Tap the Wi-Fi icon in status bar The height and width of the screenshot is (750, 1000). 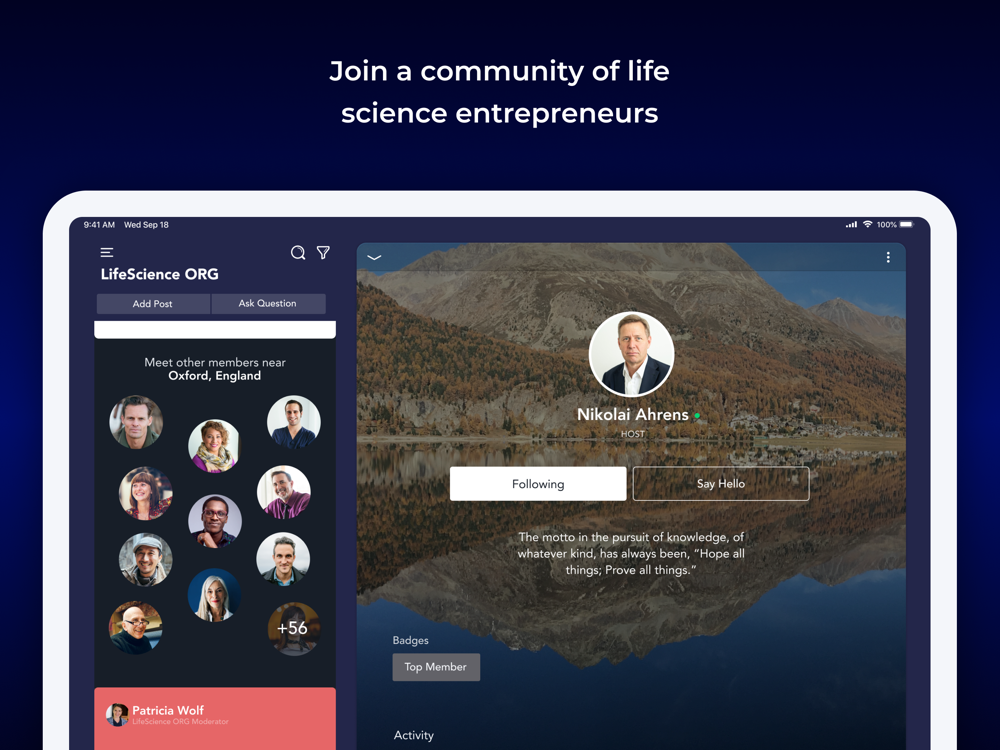click(867, 224)
